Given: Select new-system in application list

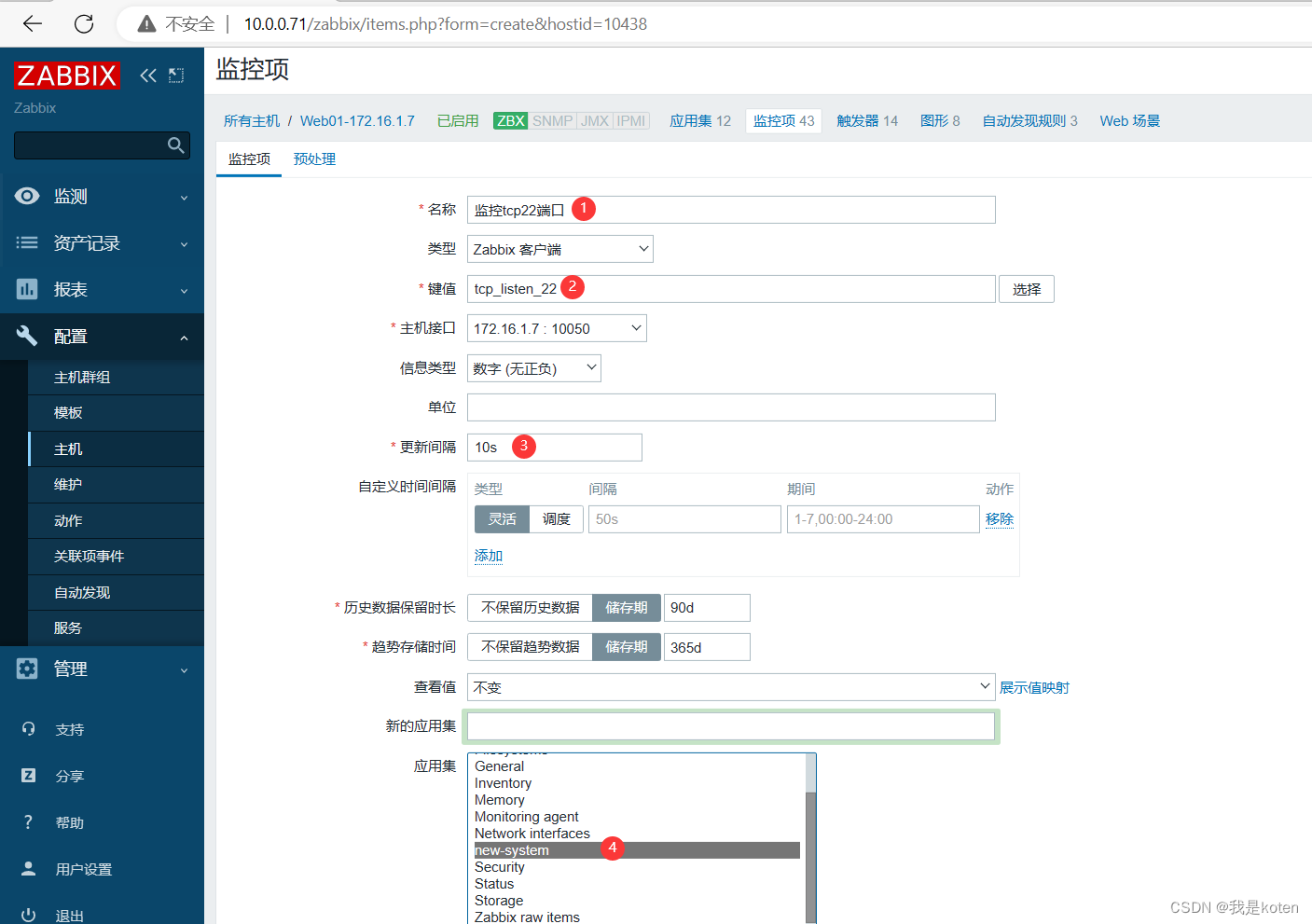Looking at the screenshot, I should (x=637, y=850).
